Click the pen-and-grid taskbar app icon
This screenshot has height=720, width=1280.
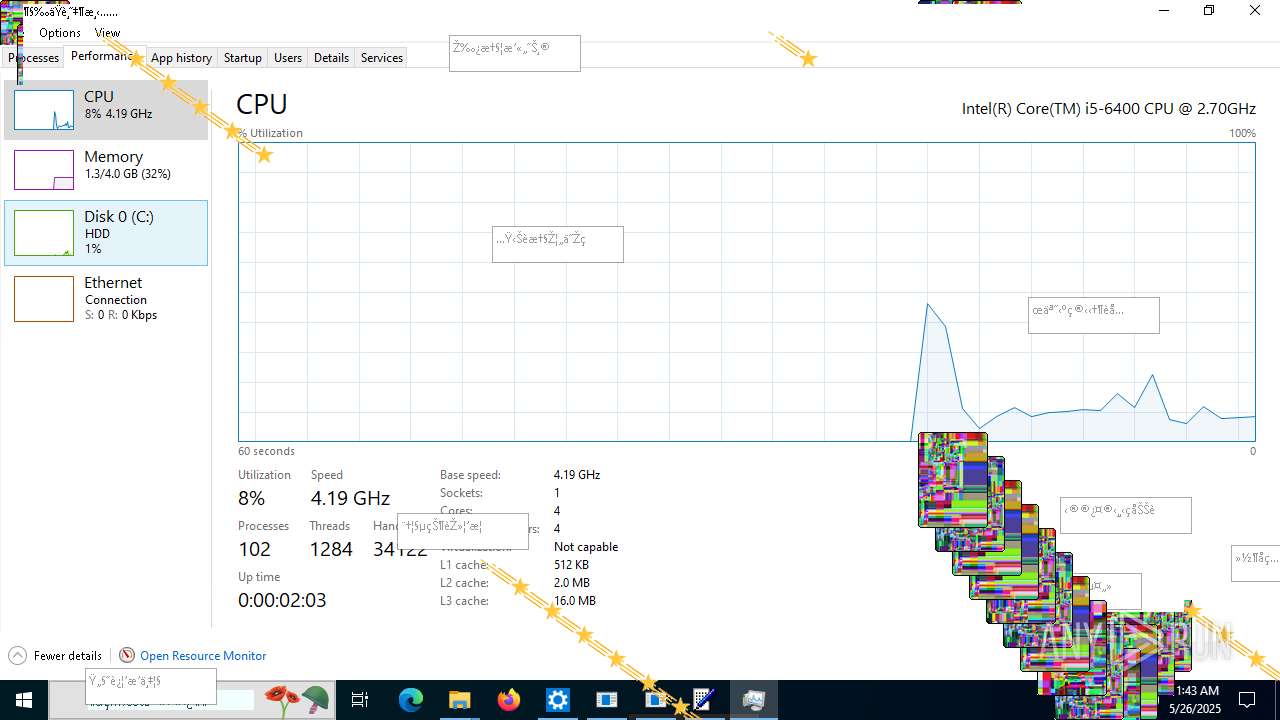[x=703, y=700]
